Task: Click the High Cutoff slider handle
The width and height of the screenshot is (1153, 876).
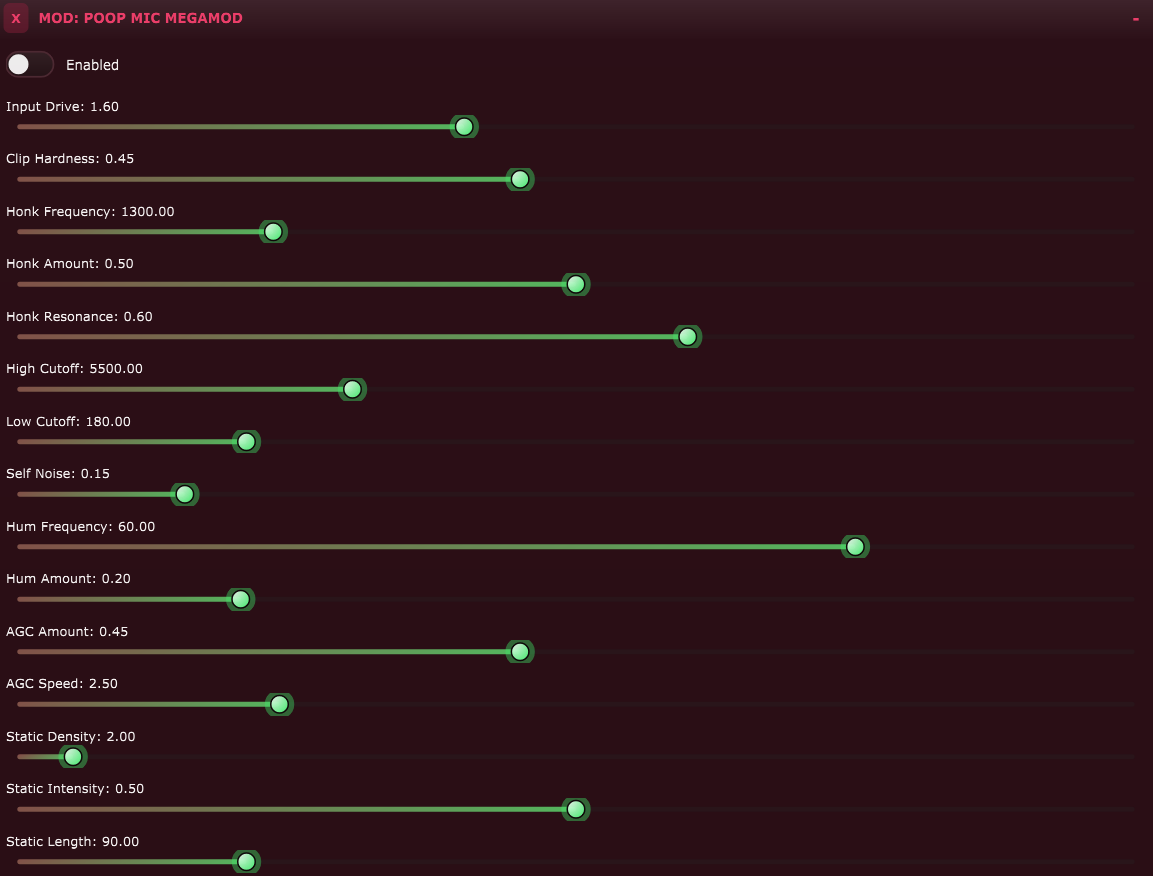Action: (352, 389)
